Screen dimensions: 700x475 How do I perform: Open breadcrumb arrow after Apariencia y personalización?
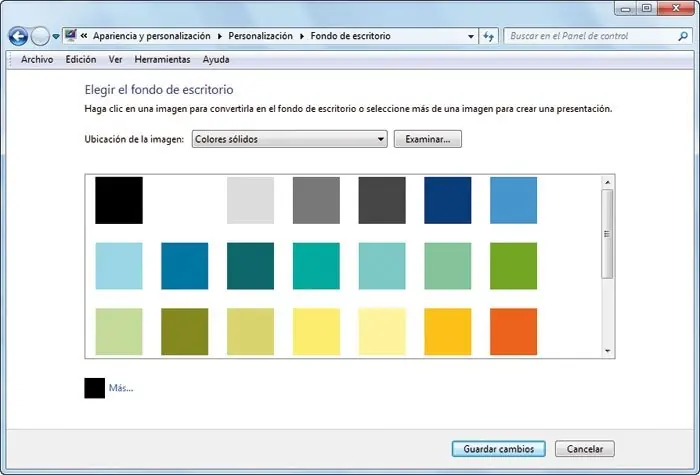click(220, 36)
